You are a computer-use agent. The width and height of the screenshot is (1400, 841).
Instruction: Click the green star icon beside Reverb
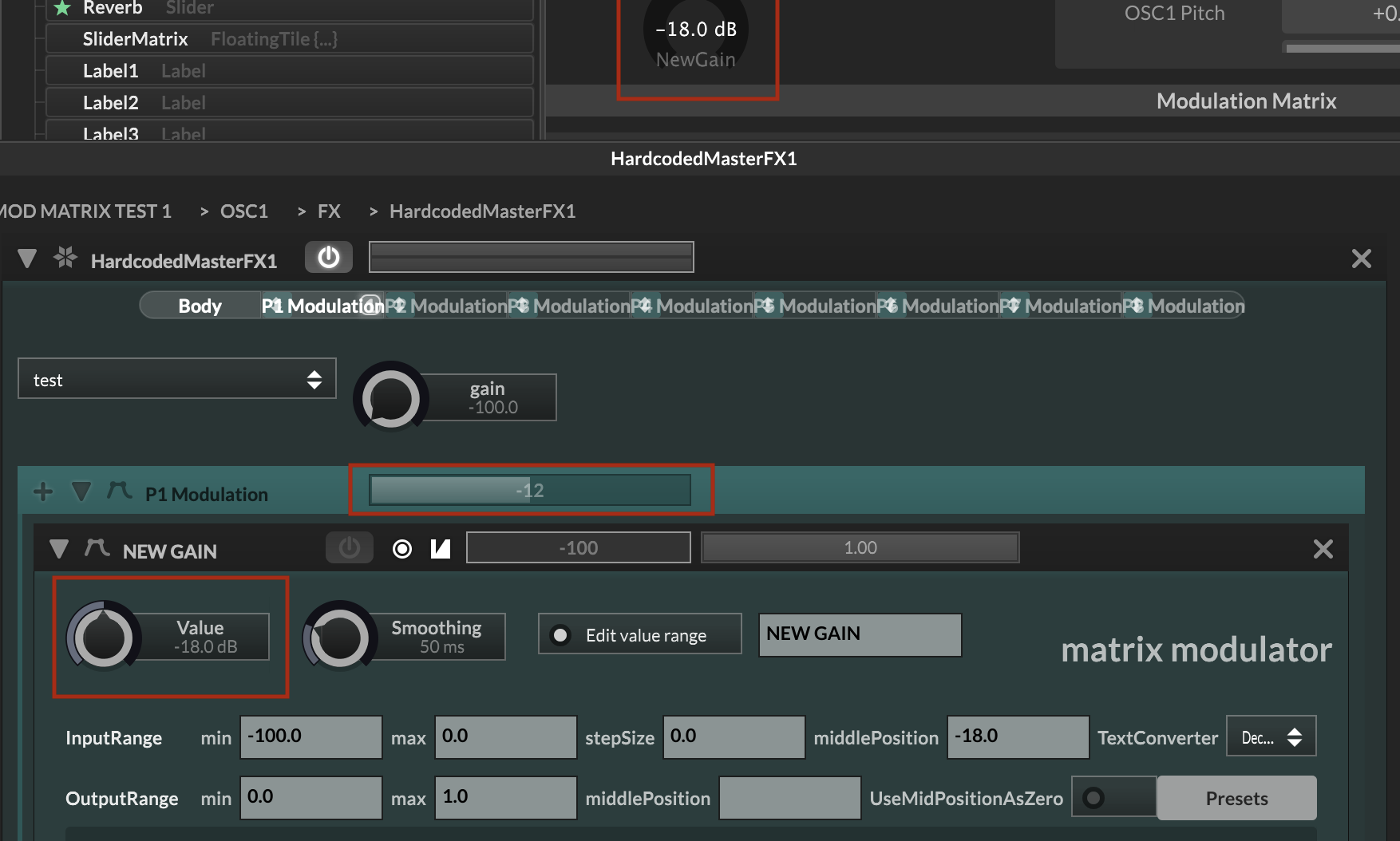pyautogui.click(x=62, y=9)
